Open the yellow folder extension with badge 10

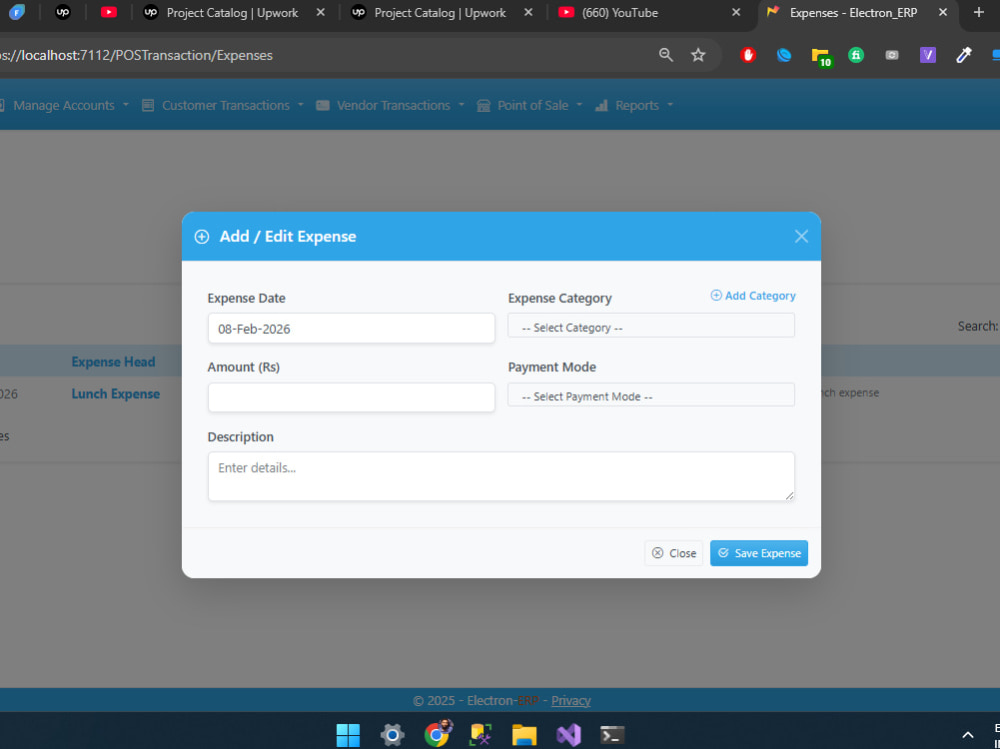coord(821,57)
